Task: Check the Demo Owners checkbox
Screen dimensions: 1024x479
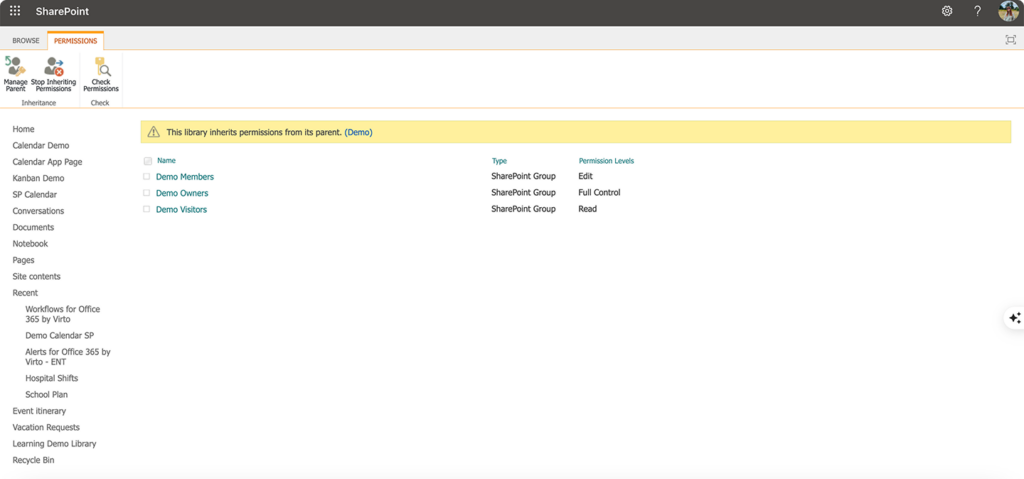Action: [147, 193]
